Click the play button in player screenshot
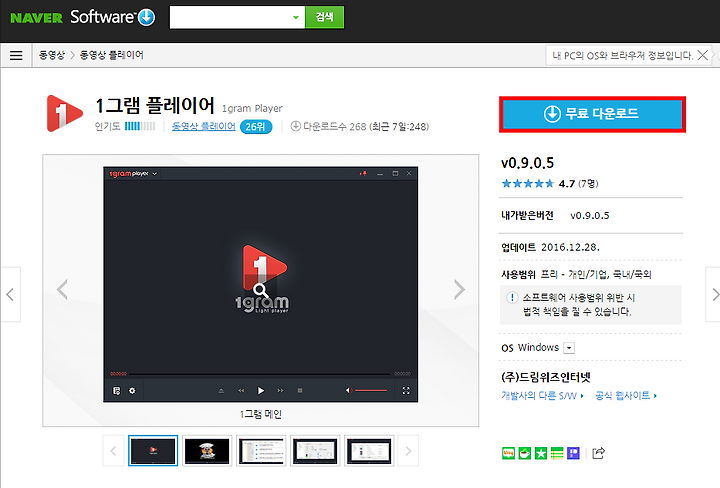The image size is (720, 488). tap(260, 391)
